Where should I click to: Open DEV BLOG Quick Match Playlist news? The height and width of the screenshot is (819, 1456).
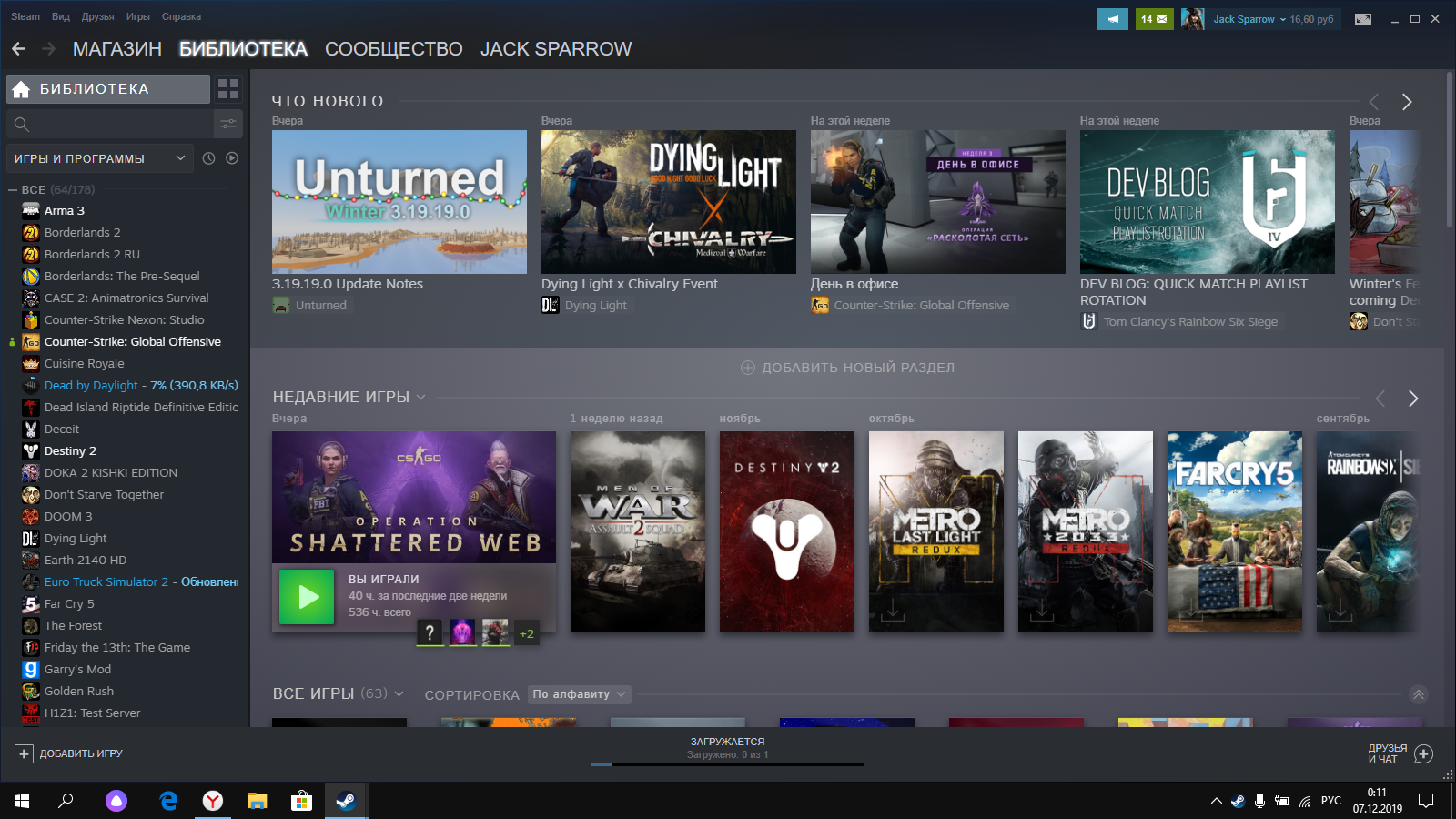[1208, 202]
